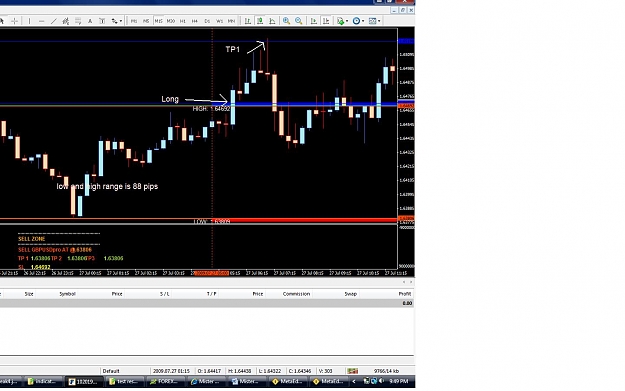The height and width of the screenshot is (391, 625).
Task: Open the 'indicat...' taskbar window
Action: [x=42, y=381]
